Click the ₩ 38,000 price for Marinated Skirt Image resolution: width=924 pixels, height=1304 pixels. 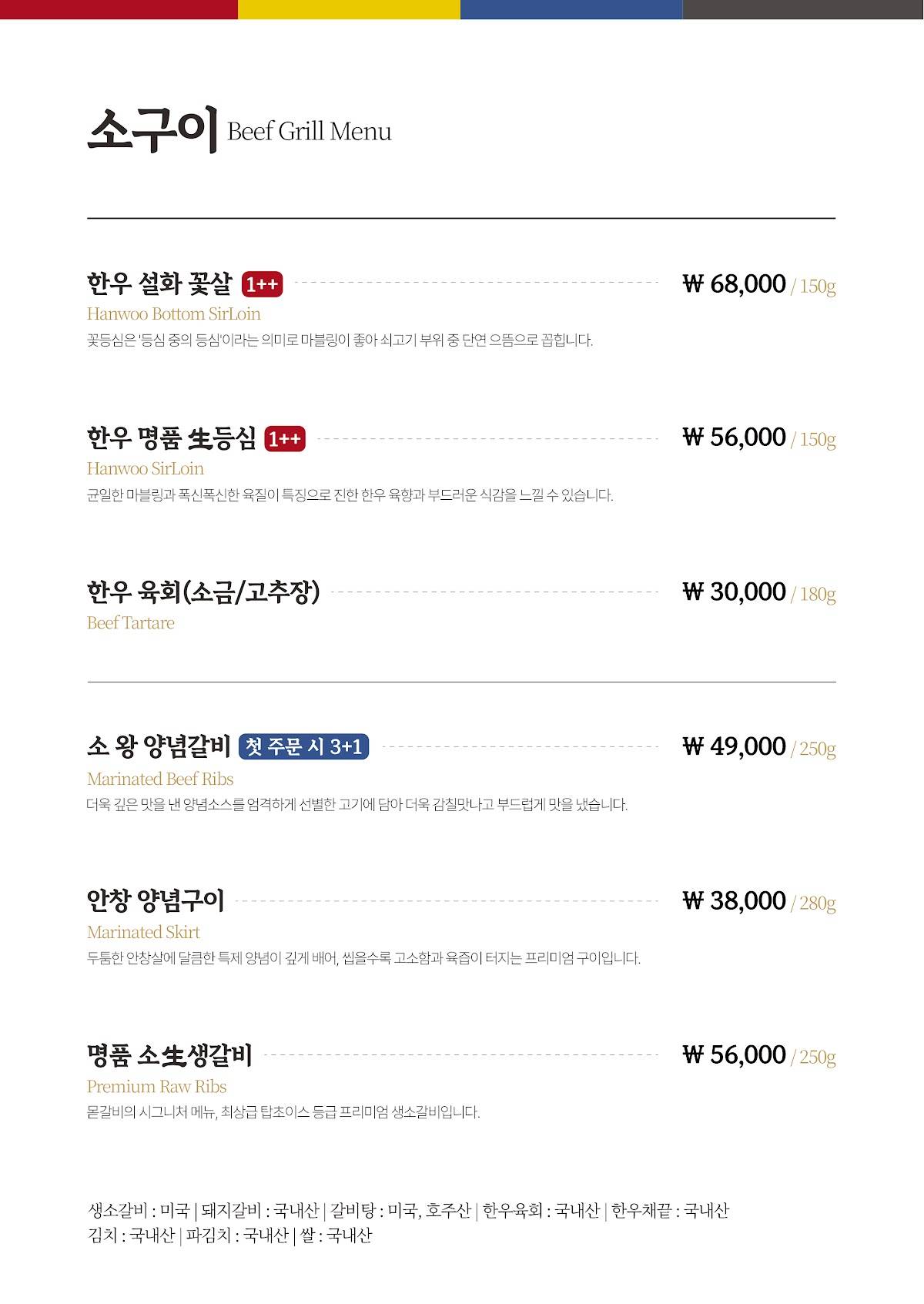point(735,900)
